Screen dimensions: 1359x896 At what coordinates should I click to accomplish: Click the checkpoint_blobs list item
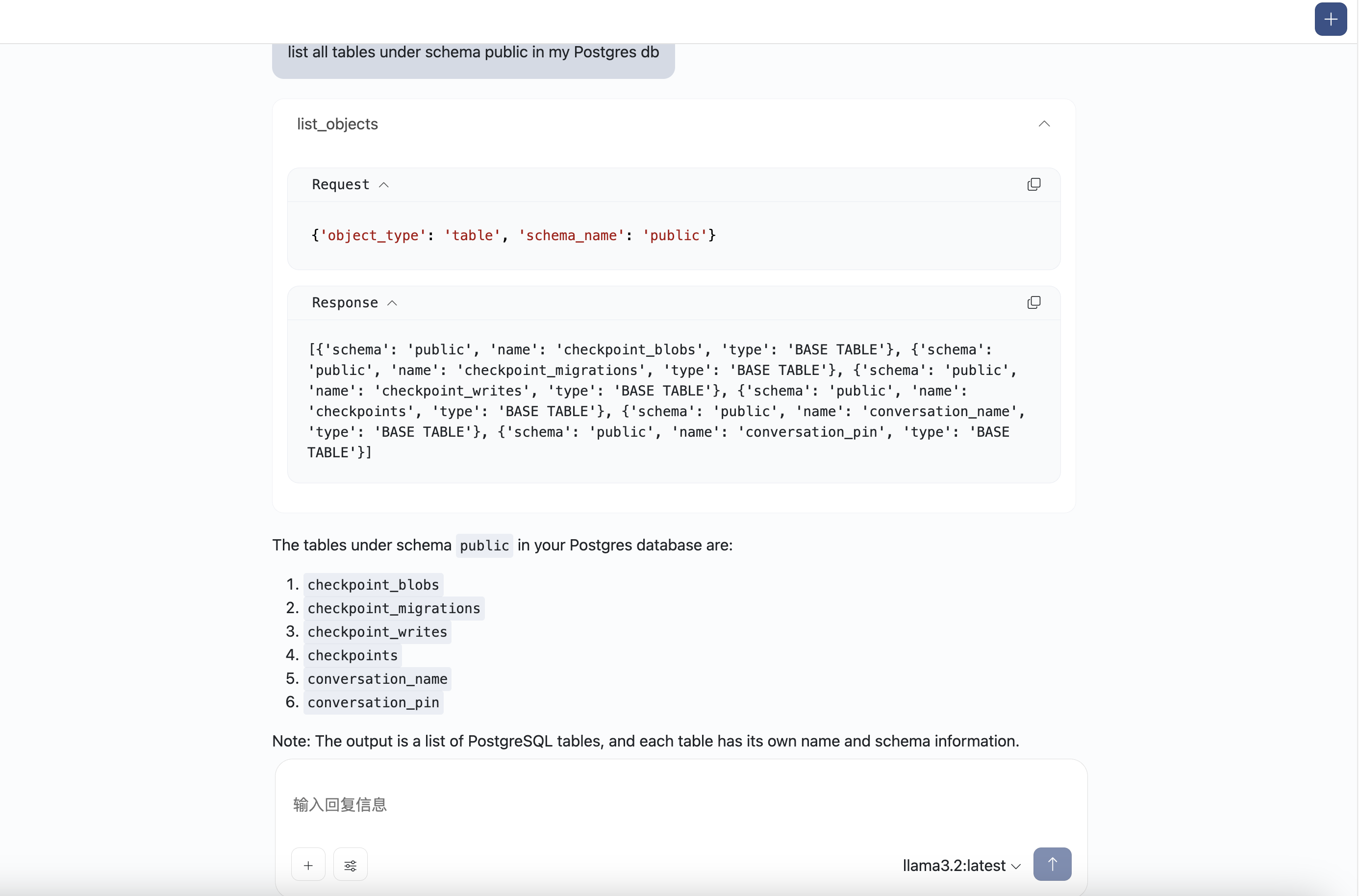(x=373, y=585)
